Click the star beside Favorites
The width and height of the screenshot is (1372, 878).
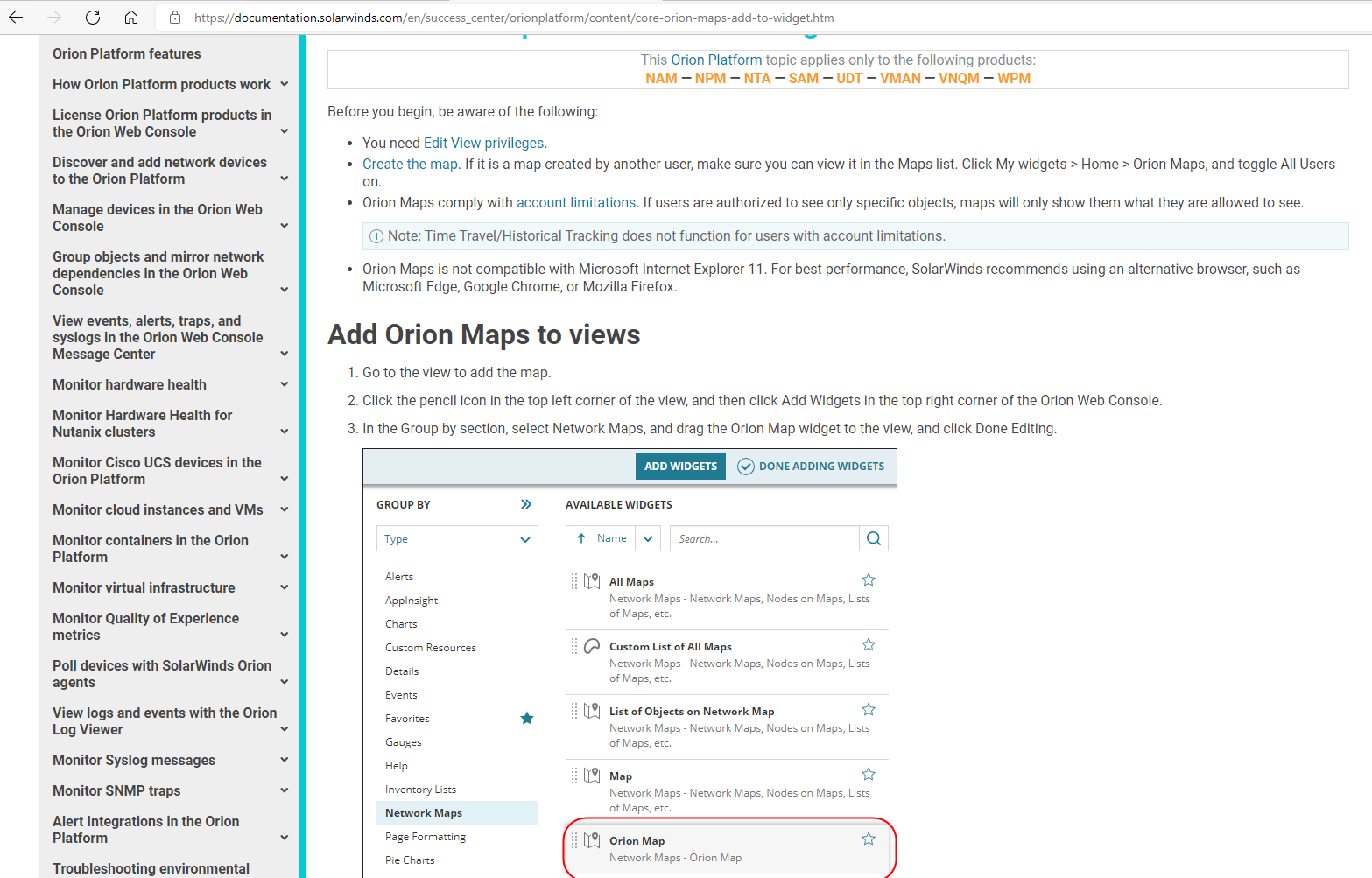[x=527, y=719]
